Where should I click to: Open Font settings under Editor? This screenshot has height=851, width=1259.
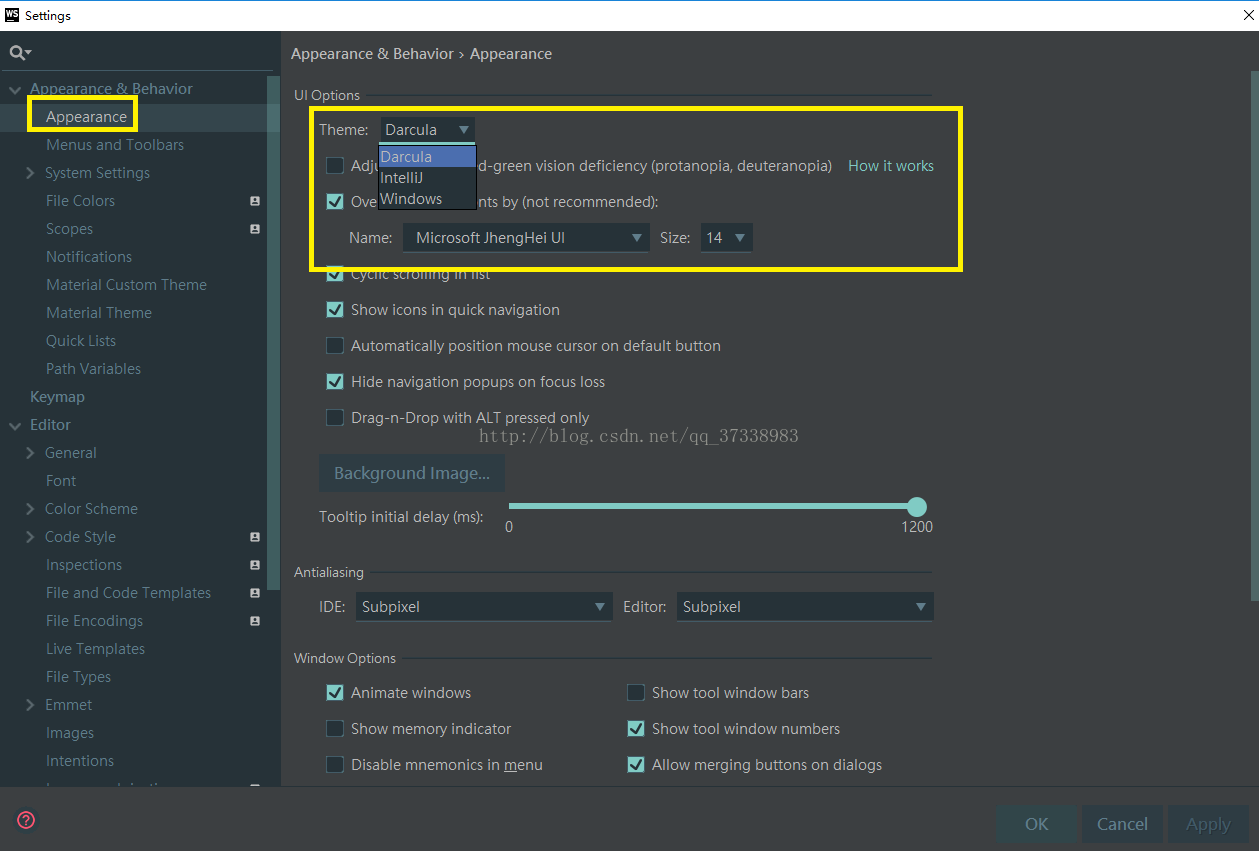(61, 481)
